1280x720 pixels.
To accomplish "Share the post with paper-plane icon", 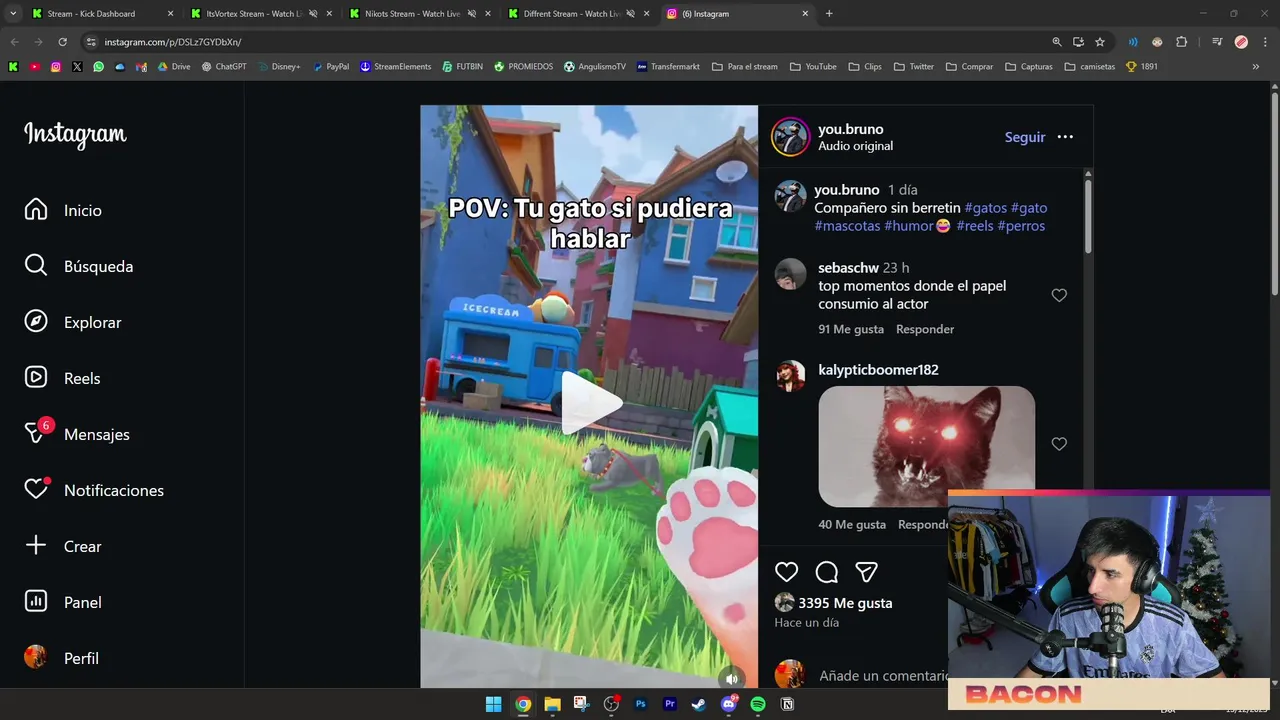I will pyautogui.click(x=866, y=572).
